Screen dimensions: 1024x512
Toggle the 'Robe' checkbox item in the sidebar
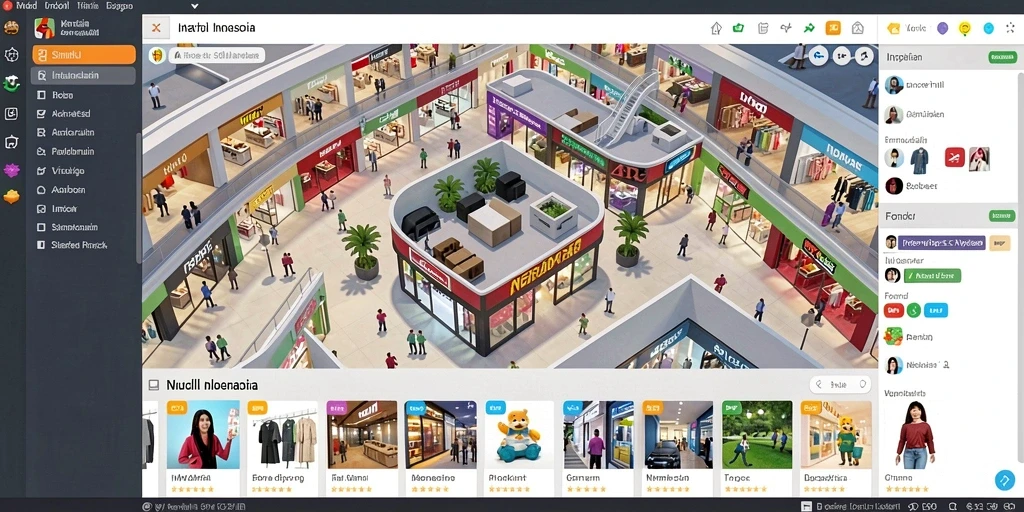[x=42, y=95]
